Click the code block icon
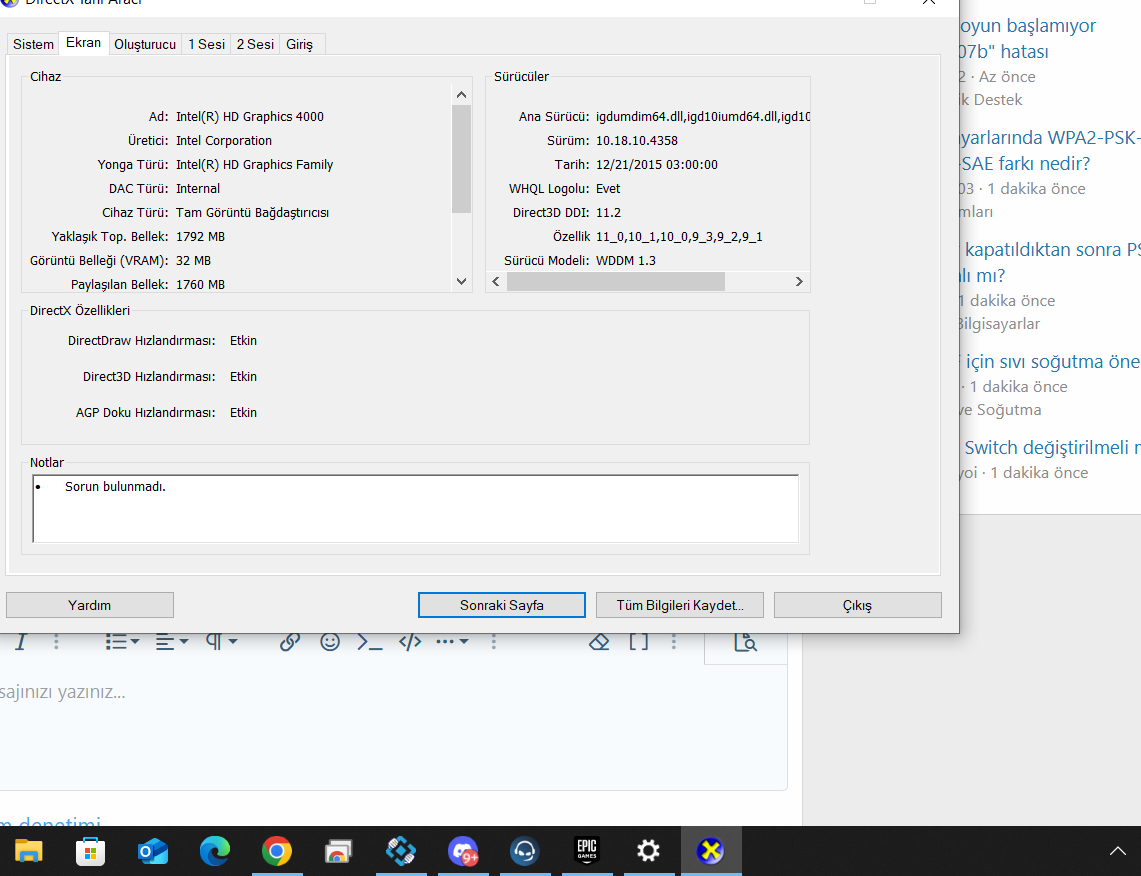Image resolution: width=1141 pixels, height=876 pixels. pyautogui.click(x=410, y=642)
